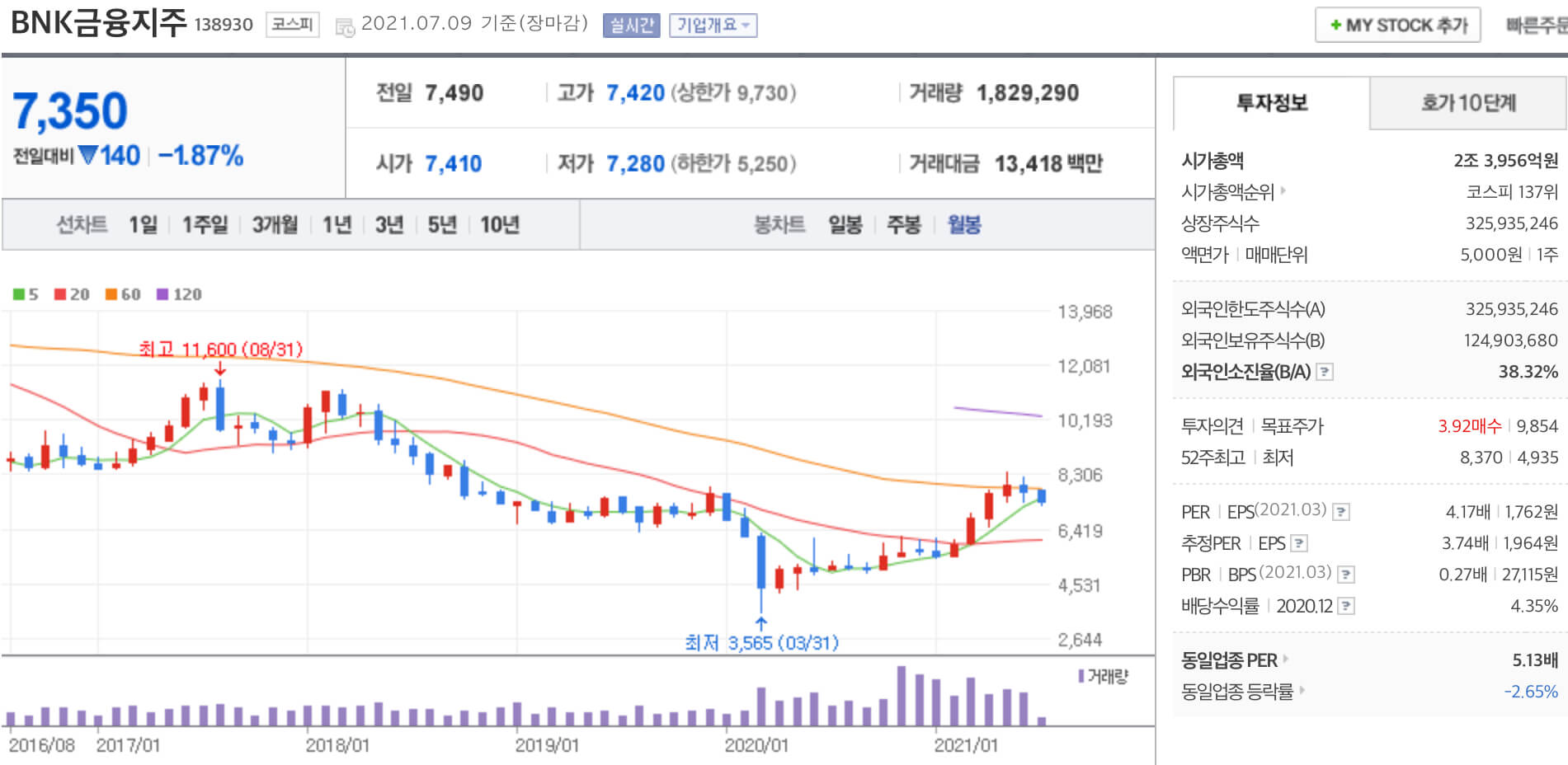Image resolution: width=1568 pixels, height=765 pixels.
Task: Click help icon next to 추정PER EPS
Action: (1299, 543)
